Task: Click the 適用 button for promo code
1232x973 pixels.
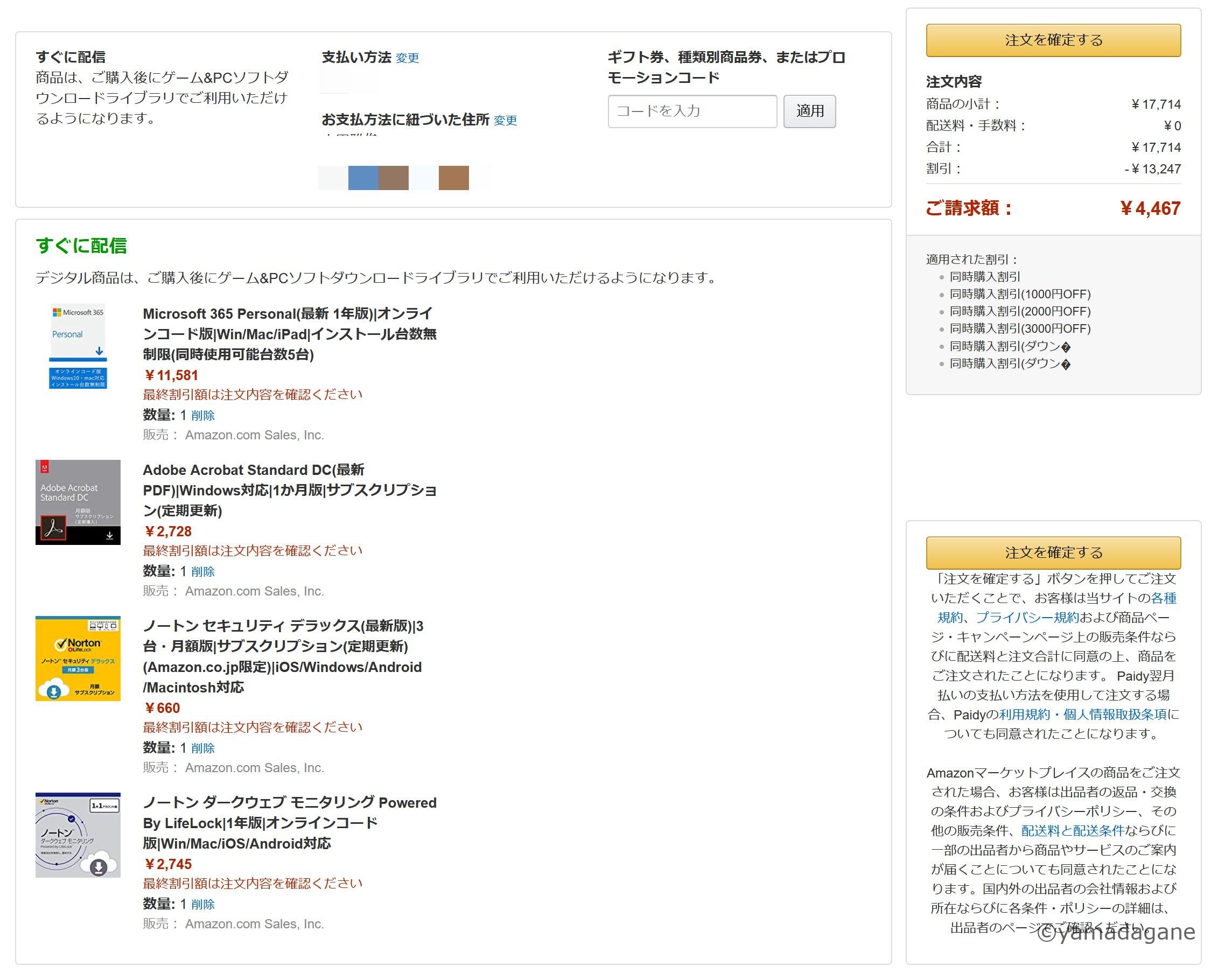Action: point(809,111)
